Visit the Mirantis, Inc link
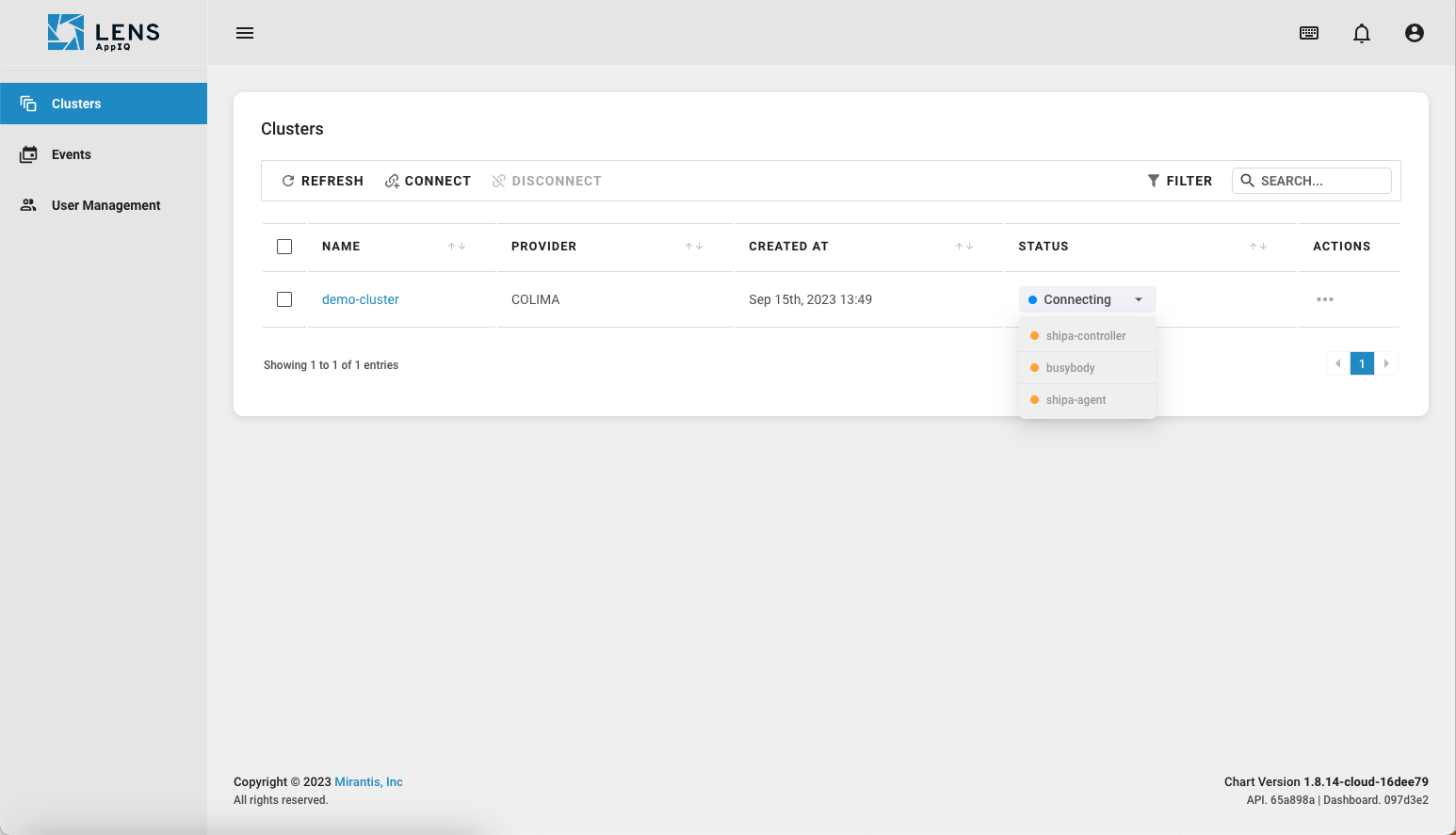This screenshot has width=1456, height=835. point(369,782)
